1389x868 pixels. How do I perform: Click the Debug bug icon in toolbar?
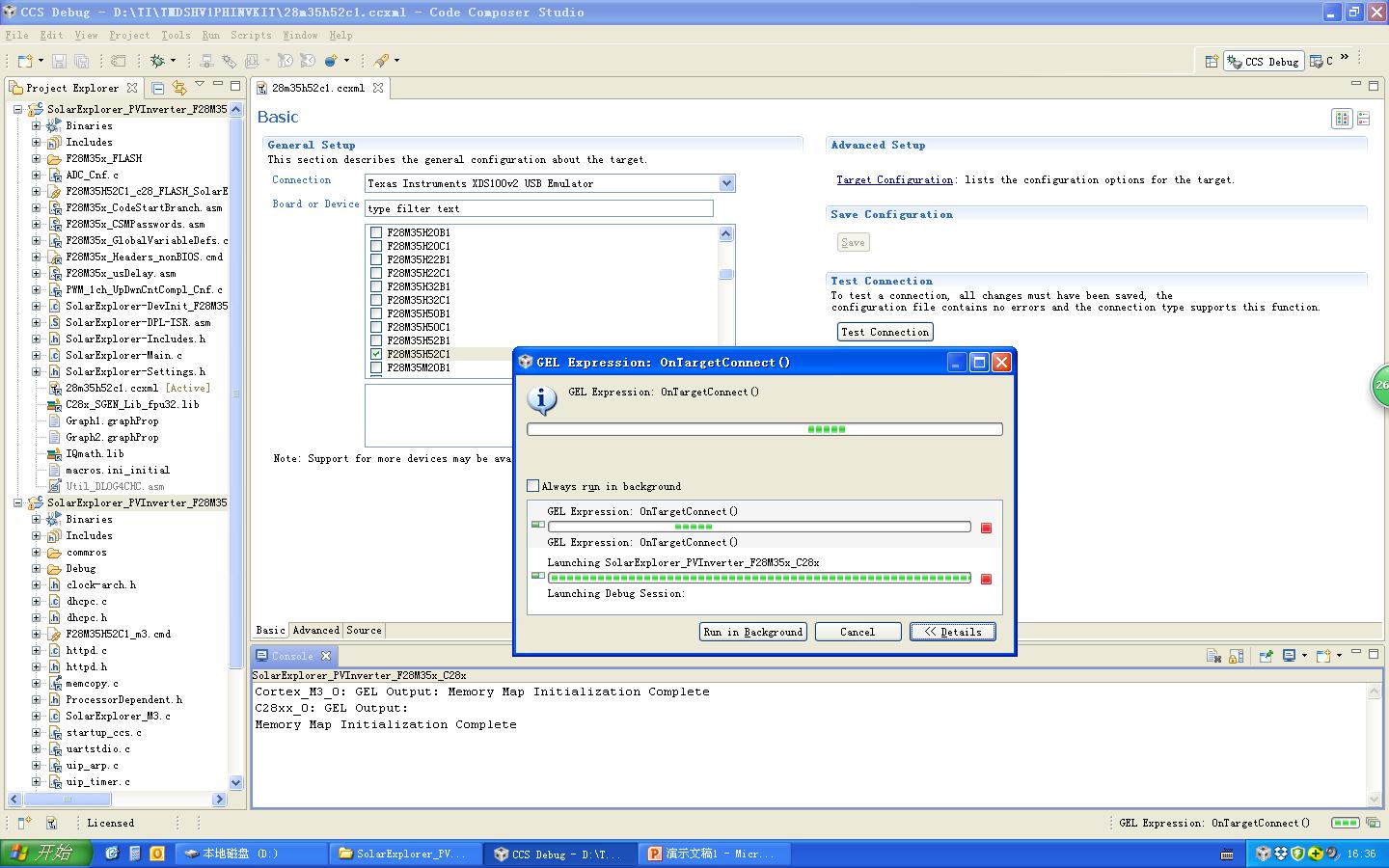click(157, 61)
